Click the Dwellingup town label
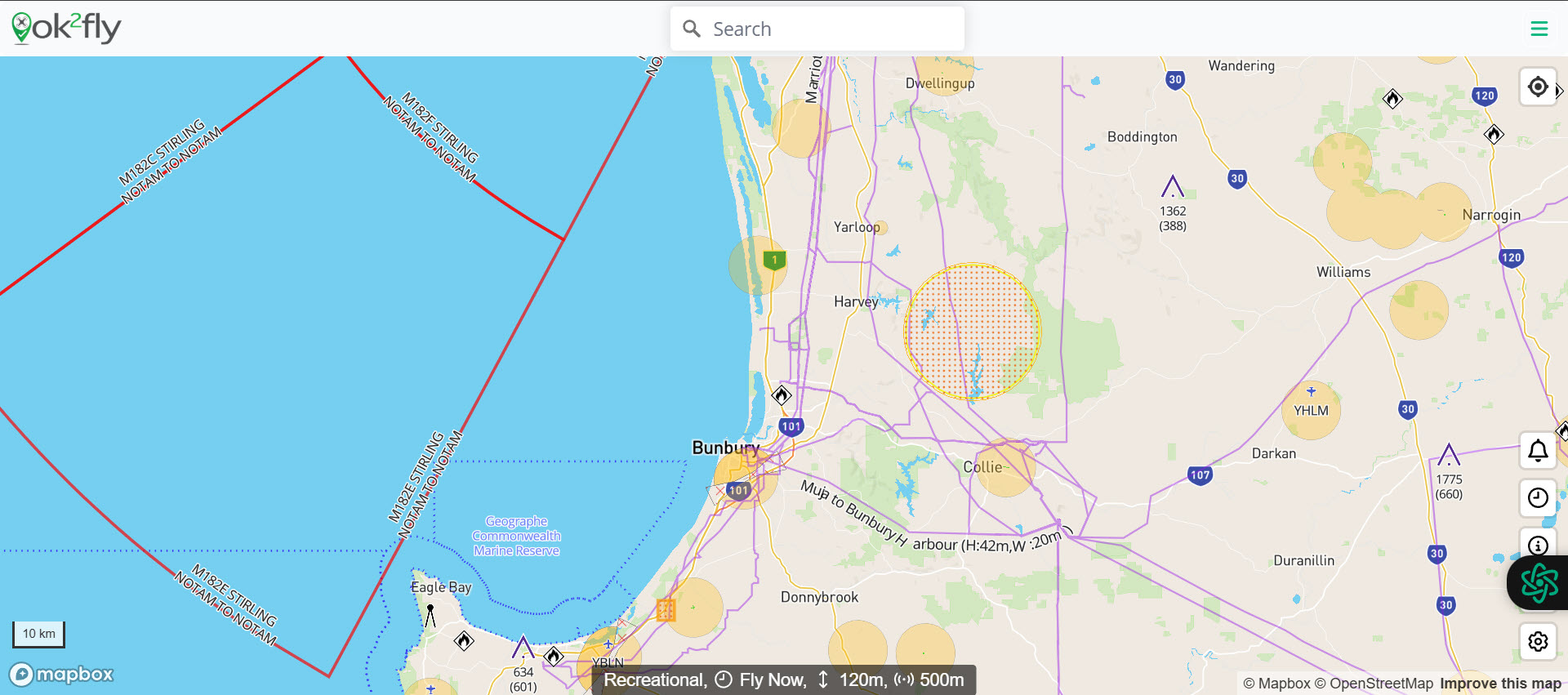Viewport: 1568px width, 695px height. (x=940, y=83)
